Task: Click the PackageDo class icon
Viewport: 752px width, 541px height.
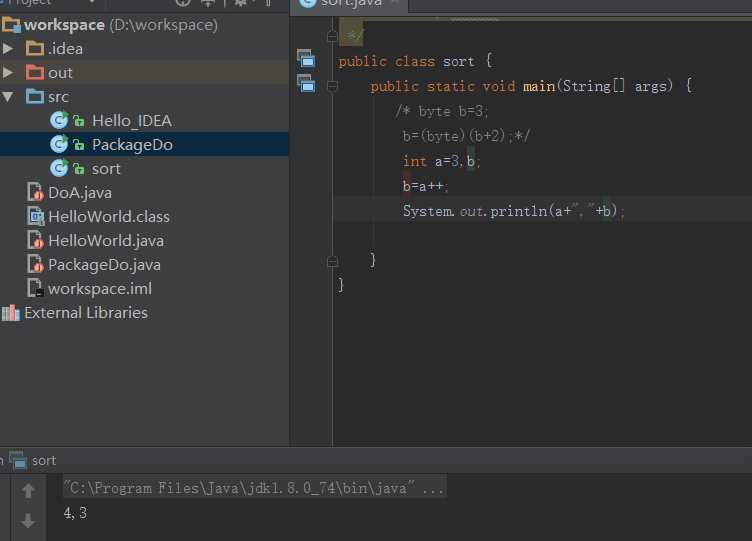Action: pyautogui.click(x=59, y=144)
